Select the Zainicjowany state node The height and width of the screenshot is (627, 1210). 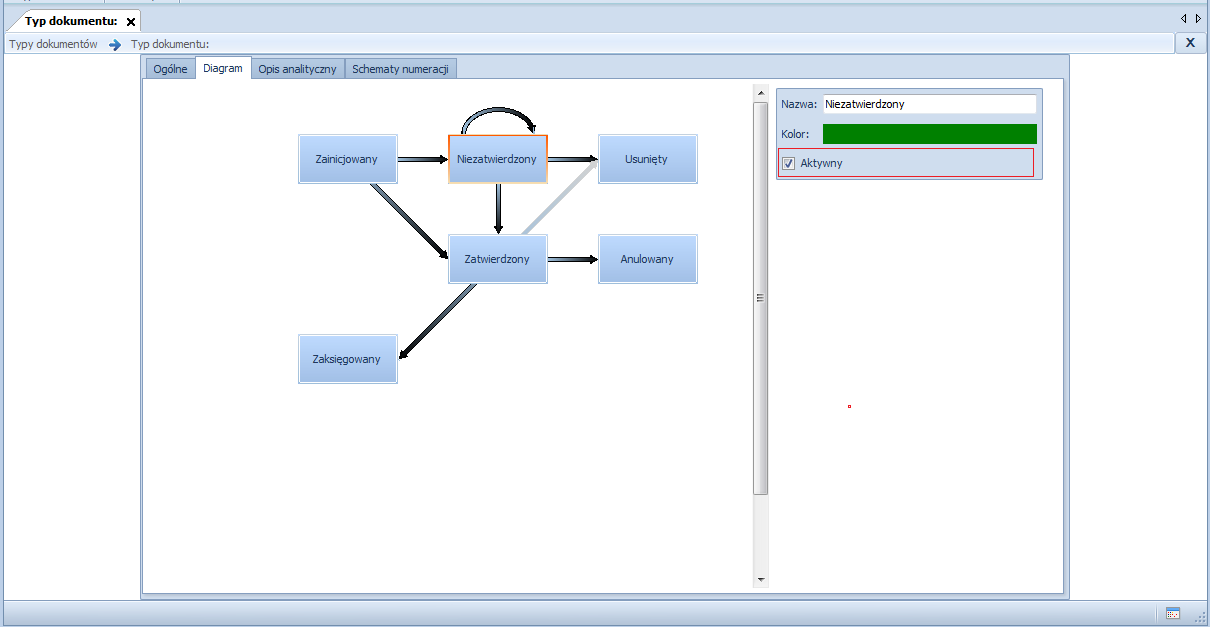tap(348, 159)
